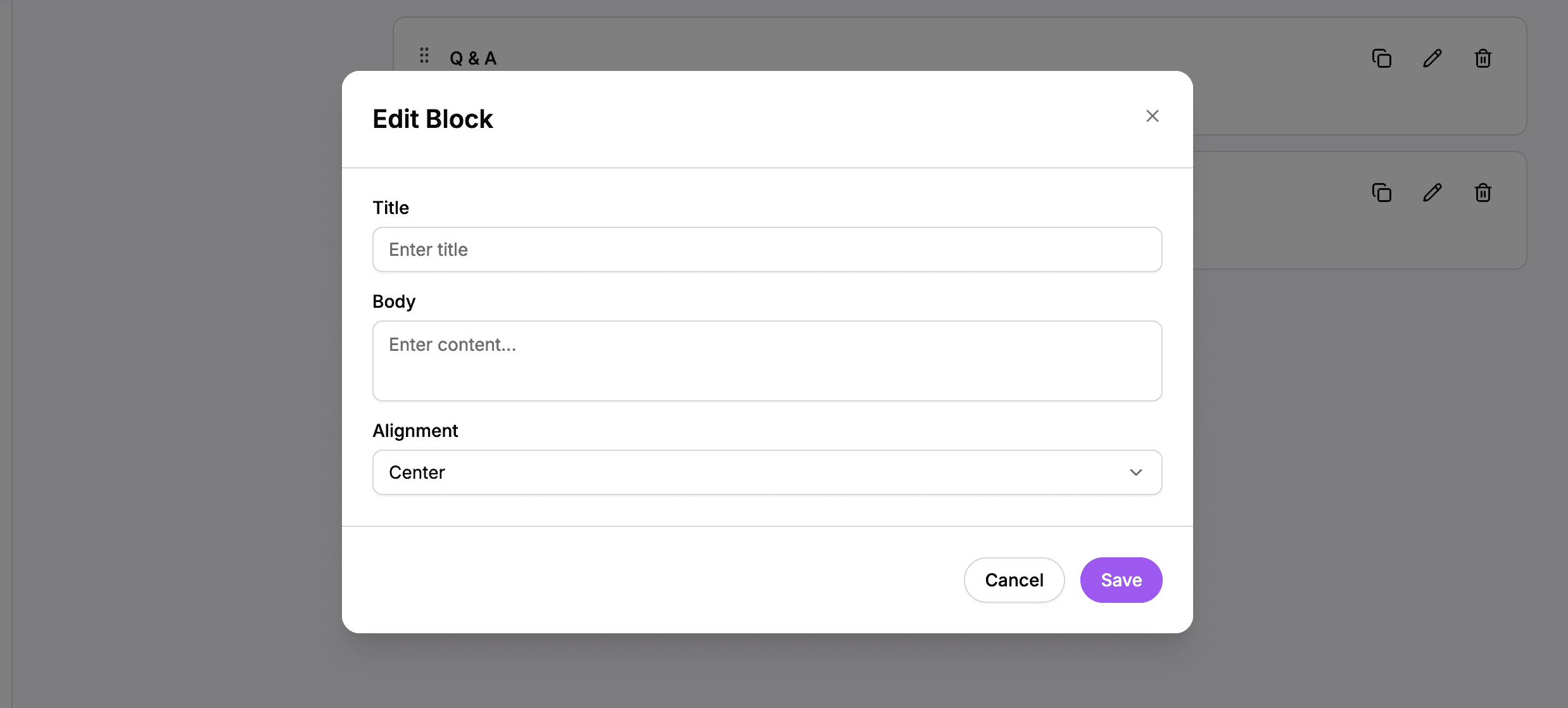Click the Enter content body textarea
Image resolution: width=1568 pixels, height=708 pixels.
pos(766,361)
